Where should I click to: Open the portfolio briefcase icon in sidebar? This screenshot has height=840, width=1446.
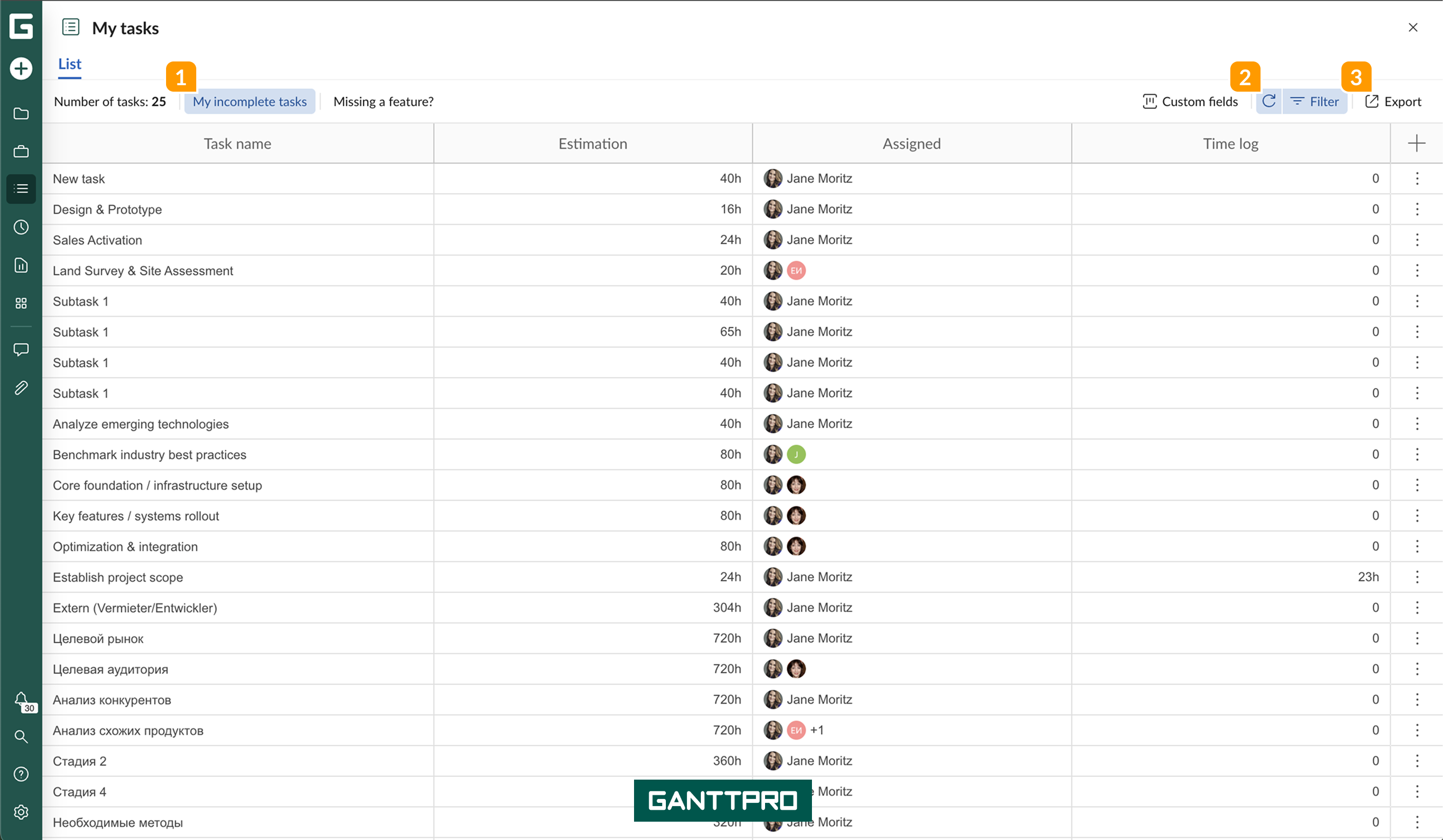pos(21,152)
